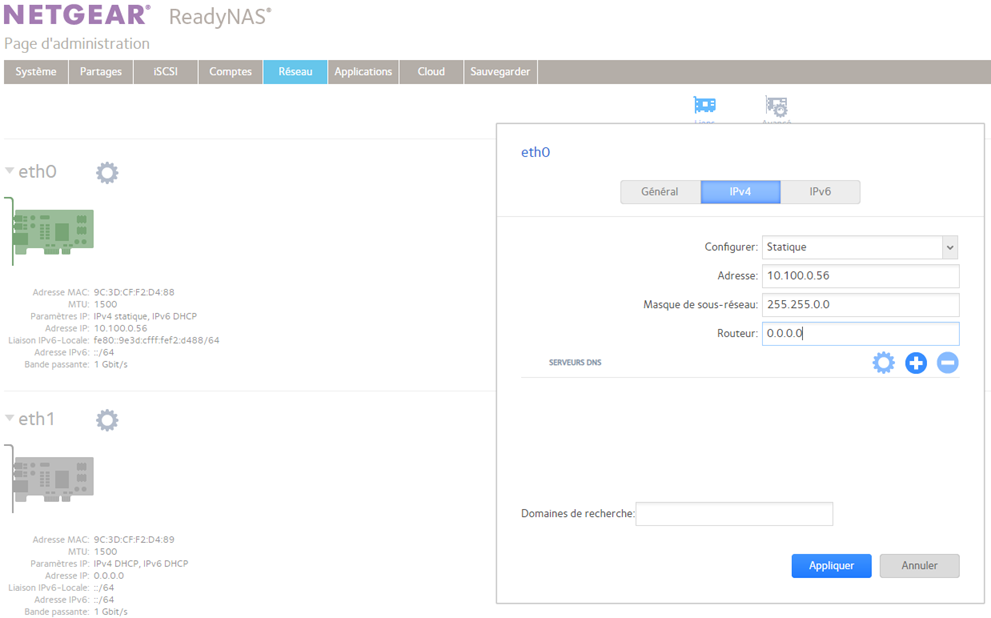
Task: Open the Liens network links icon
Action: (705, 106)
